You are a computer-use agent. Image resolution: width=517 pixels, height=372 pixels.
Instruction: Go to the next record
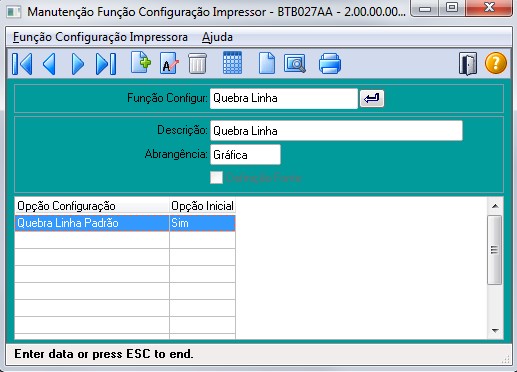click(x=78, y=63)
